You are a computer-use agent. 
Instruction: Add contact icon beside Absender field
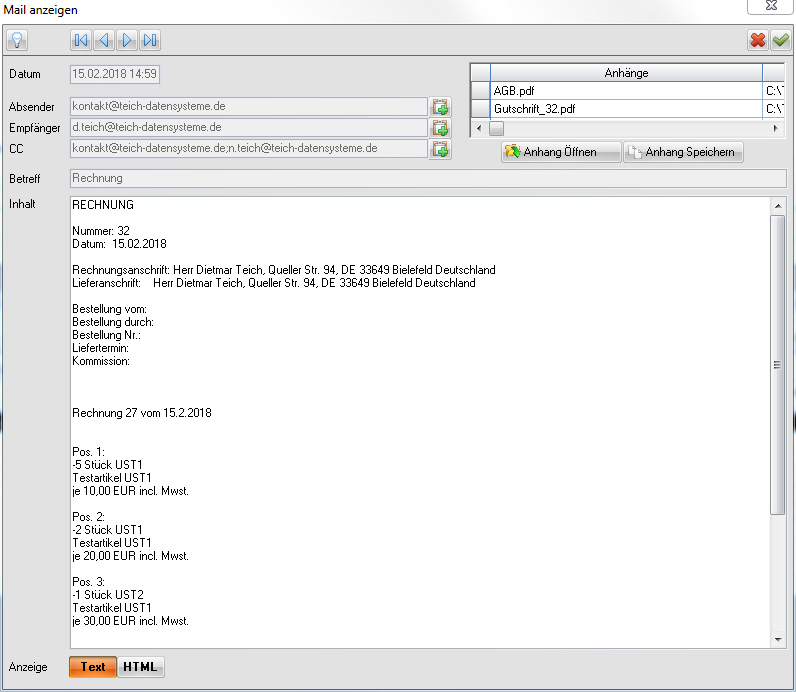pyautogui.click(x=440, y=107)
